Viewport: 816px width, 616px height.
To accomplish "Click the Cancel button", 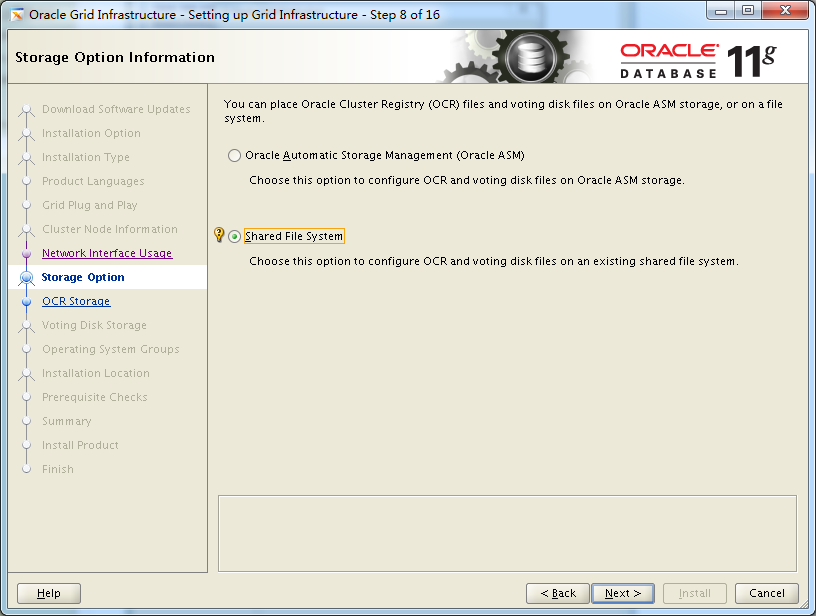I will tap(767, 593).
